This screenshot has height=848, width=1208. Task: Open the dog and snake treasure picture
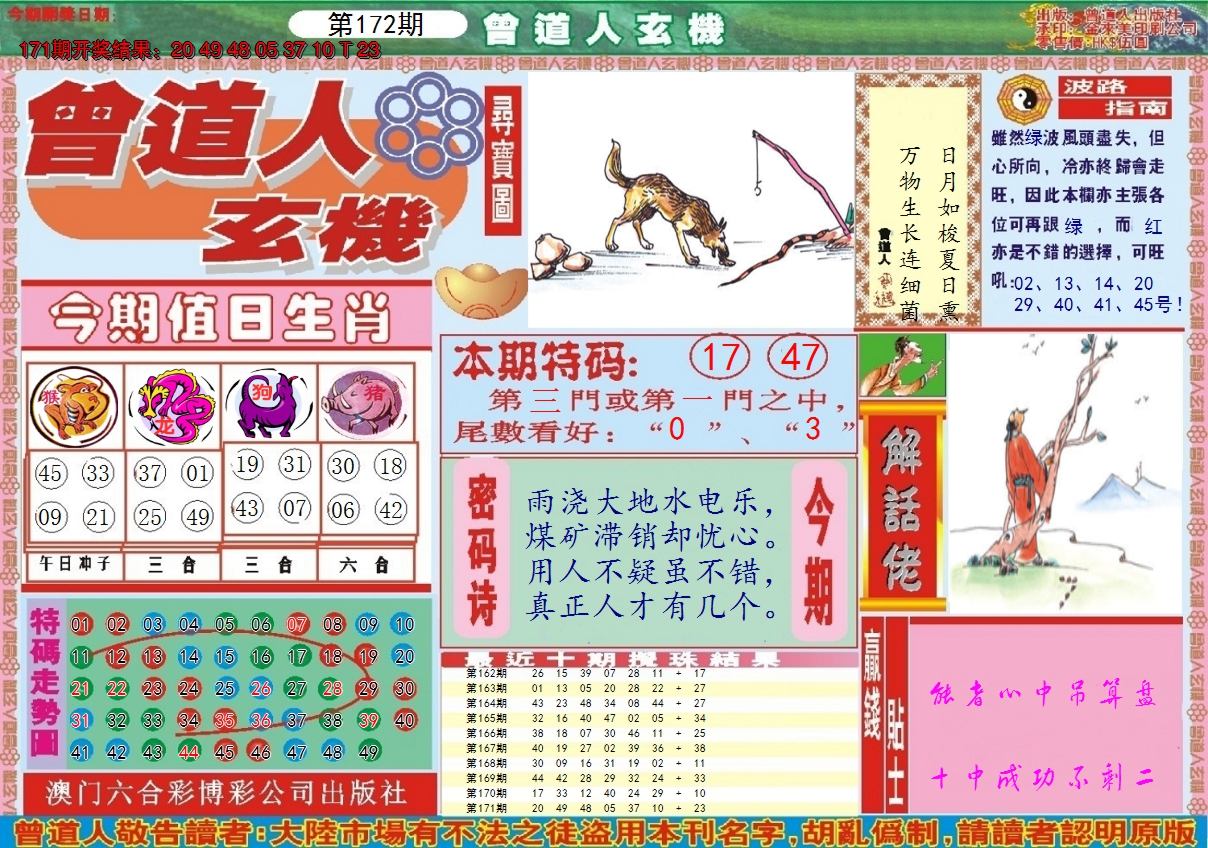tap(690, 200)
